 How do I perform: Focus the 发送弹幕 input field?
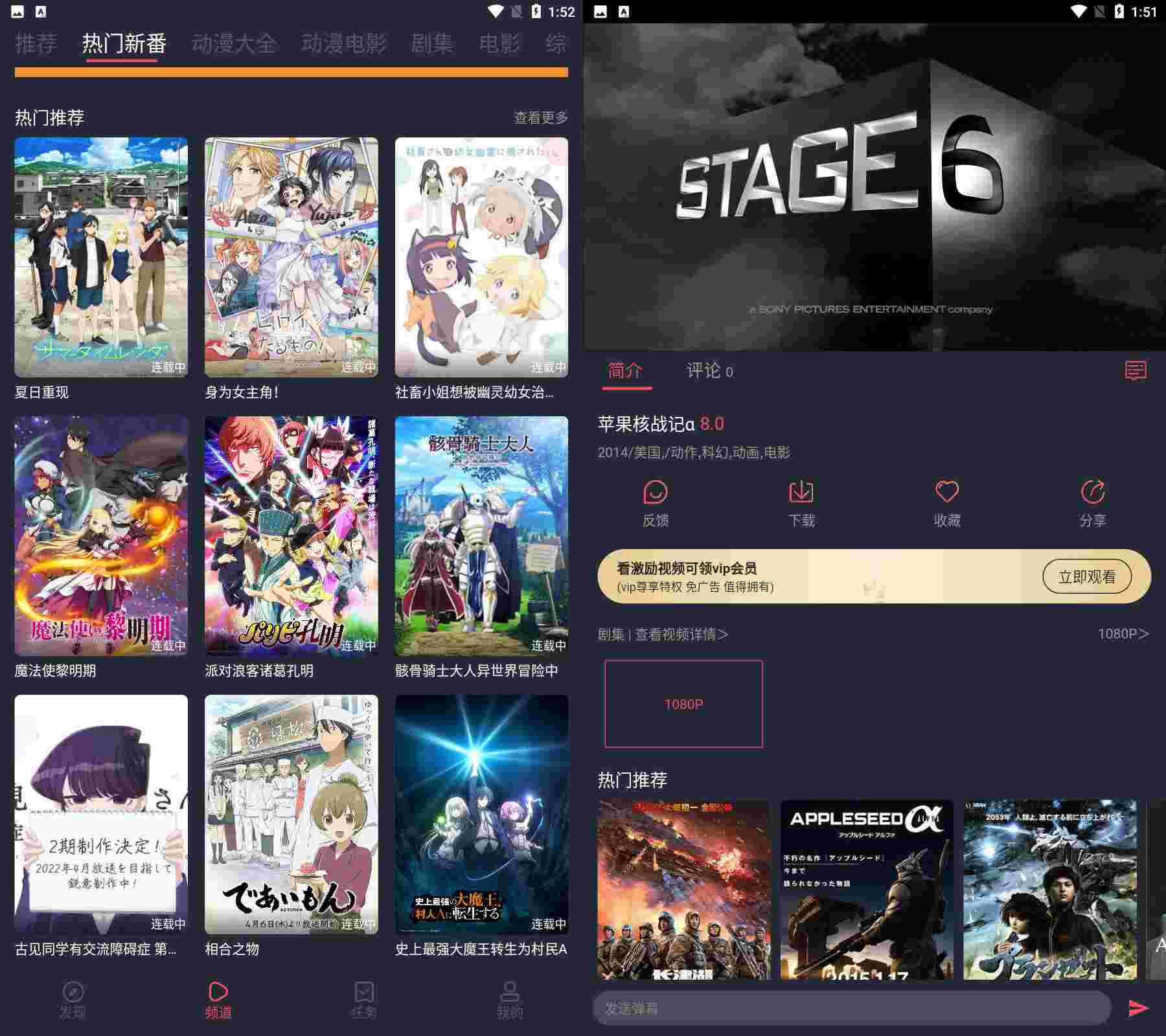[x=852, y=1008]
